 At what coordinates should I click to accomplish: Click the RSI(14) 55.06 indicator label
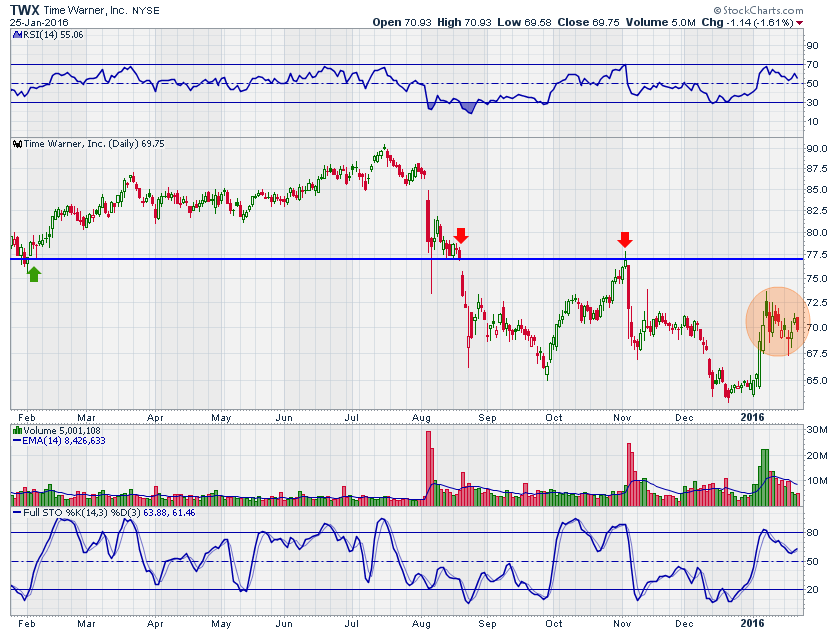(x=51, y=35)
